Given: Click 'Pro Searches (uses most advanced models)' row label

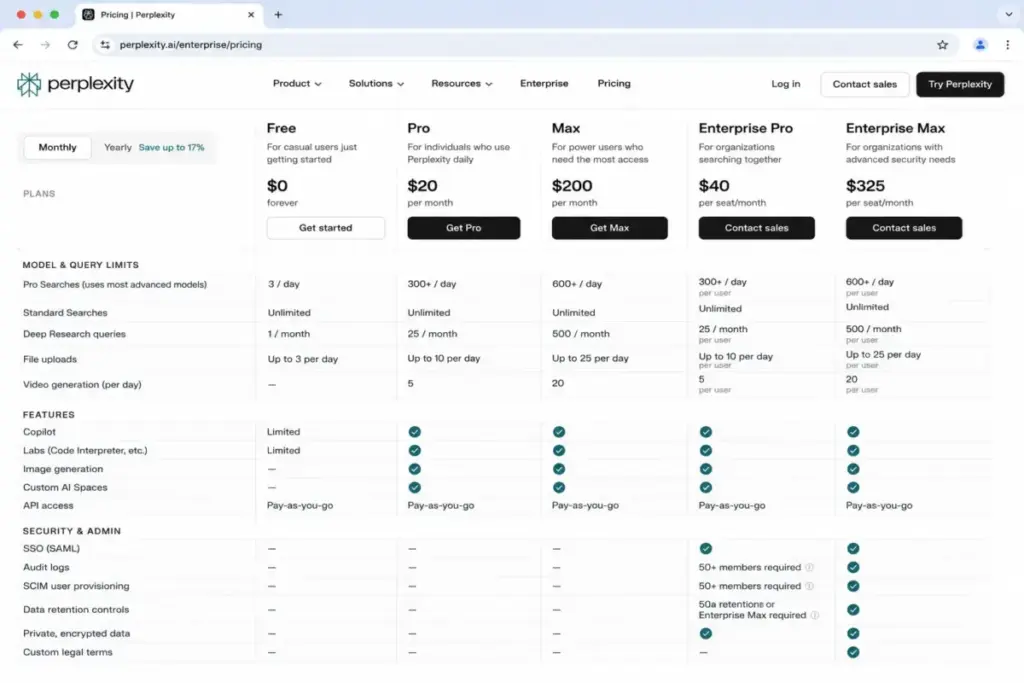Looking at the screenshot, I should tap(115, 285).
